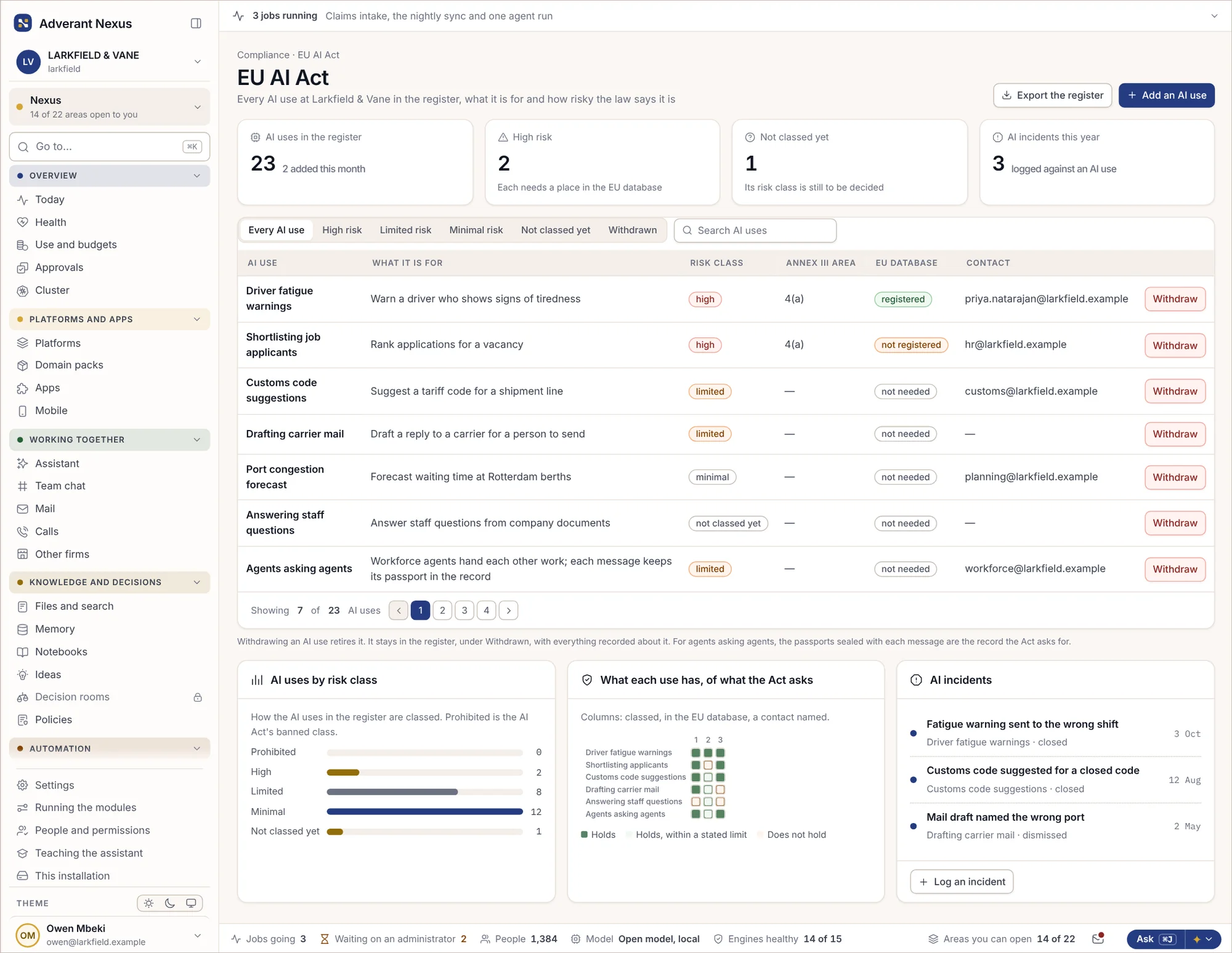Open the Health page
1232x953 pixels.
(x=110, y=222)
